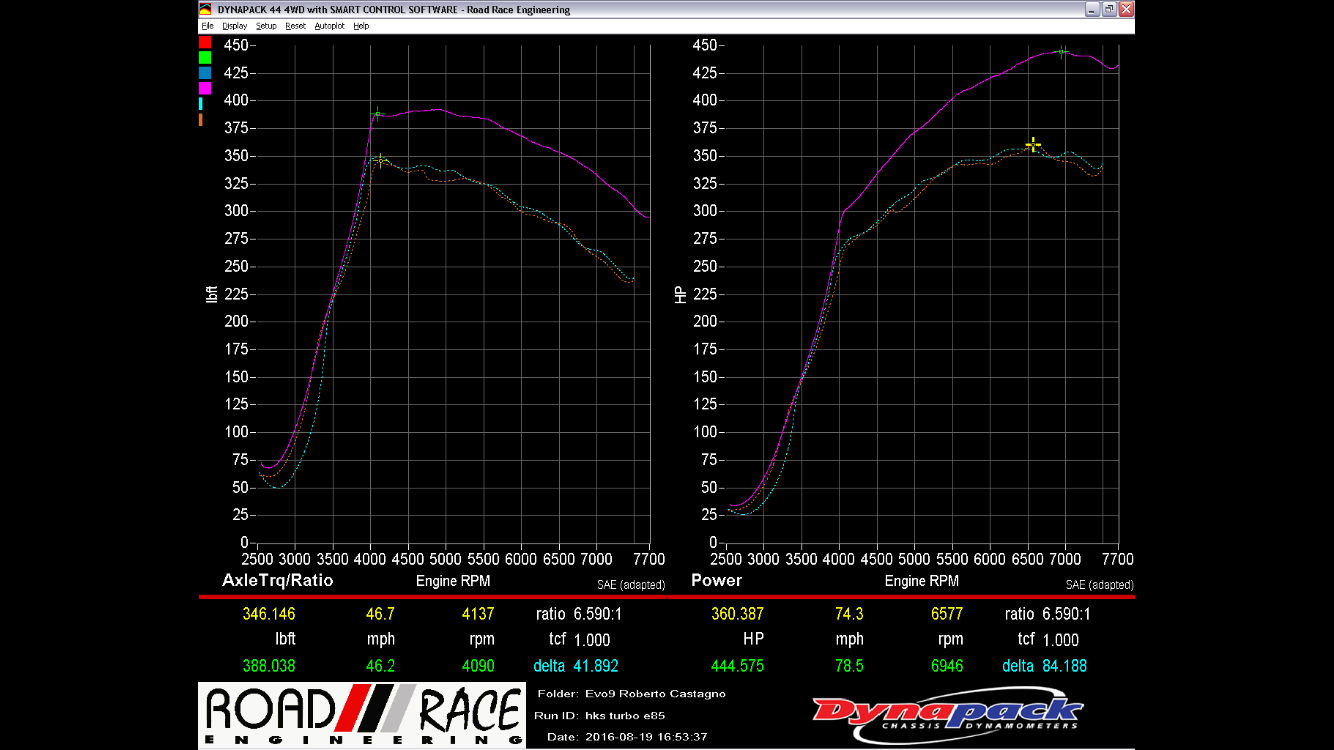Image resolution: width=1334 pixels, height=750 pixels.
Task: Click green peak marker on power curve
Action: pos(1062,52)
